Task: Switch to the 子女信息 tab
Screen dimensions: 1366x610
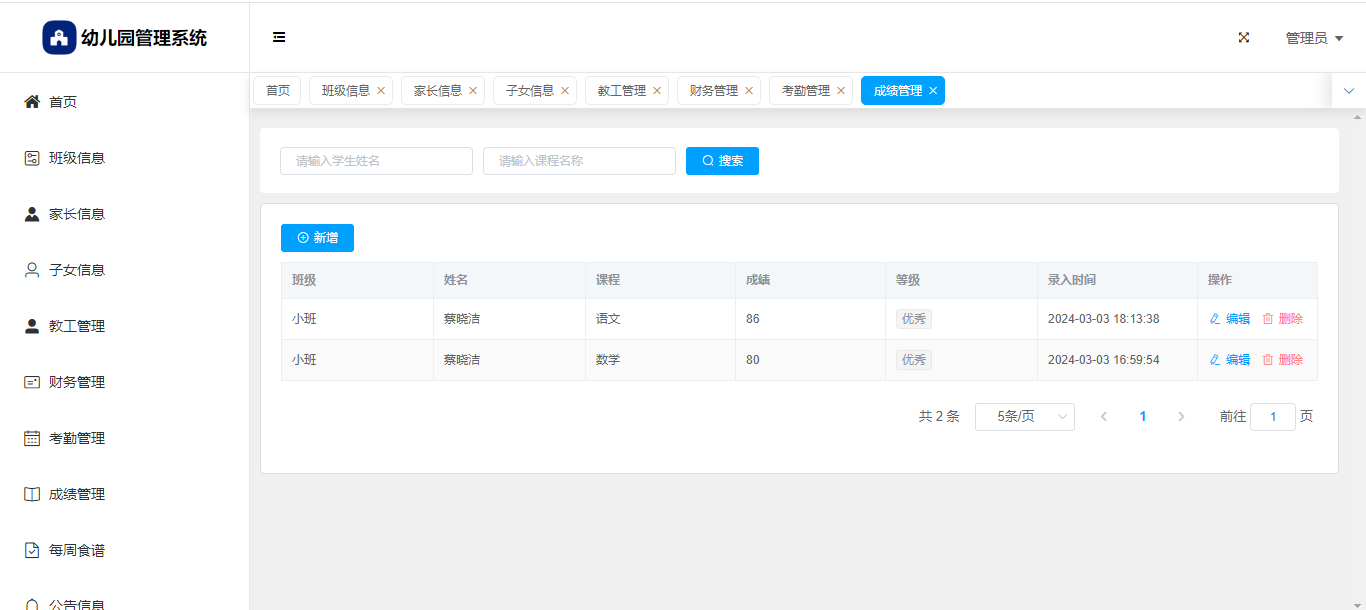Action: pyautogui.click(x=529, y=91)
